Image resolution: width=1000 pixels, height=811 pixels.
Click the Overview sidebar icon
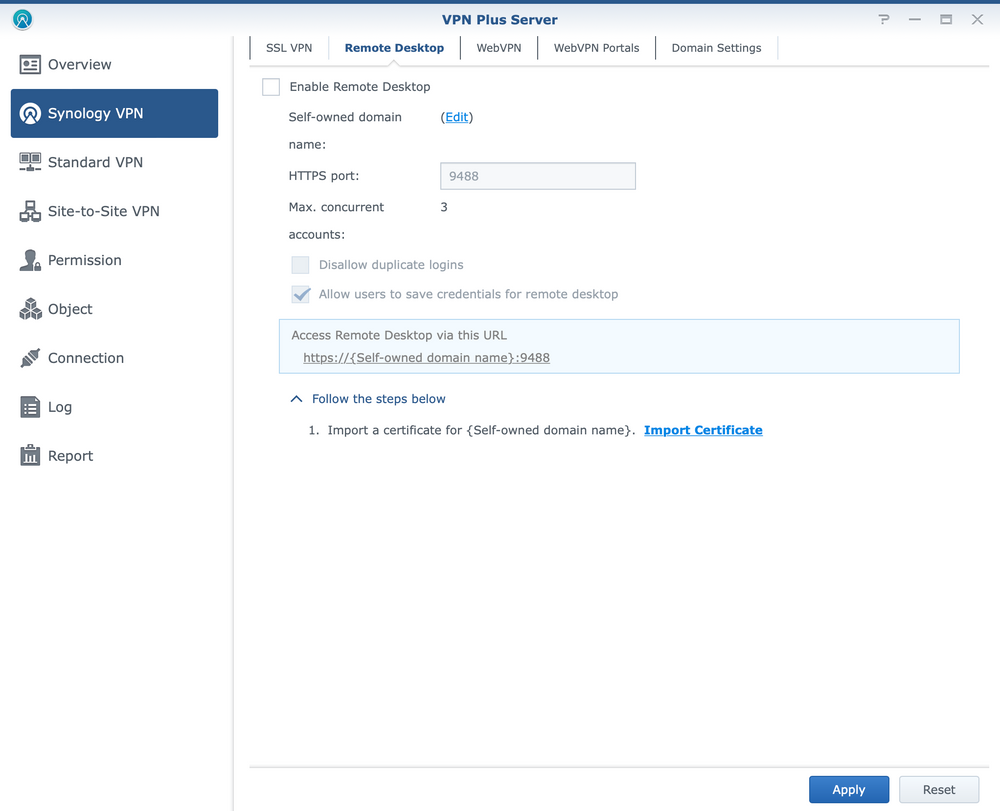[x=30, y=64]
